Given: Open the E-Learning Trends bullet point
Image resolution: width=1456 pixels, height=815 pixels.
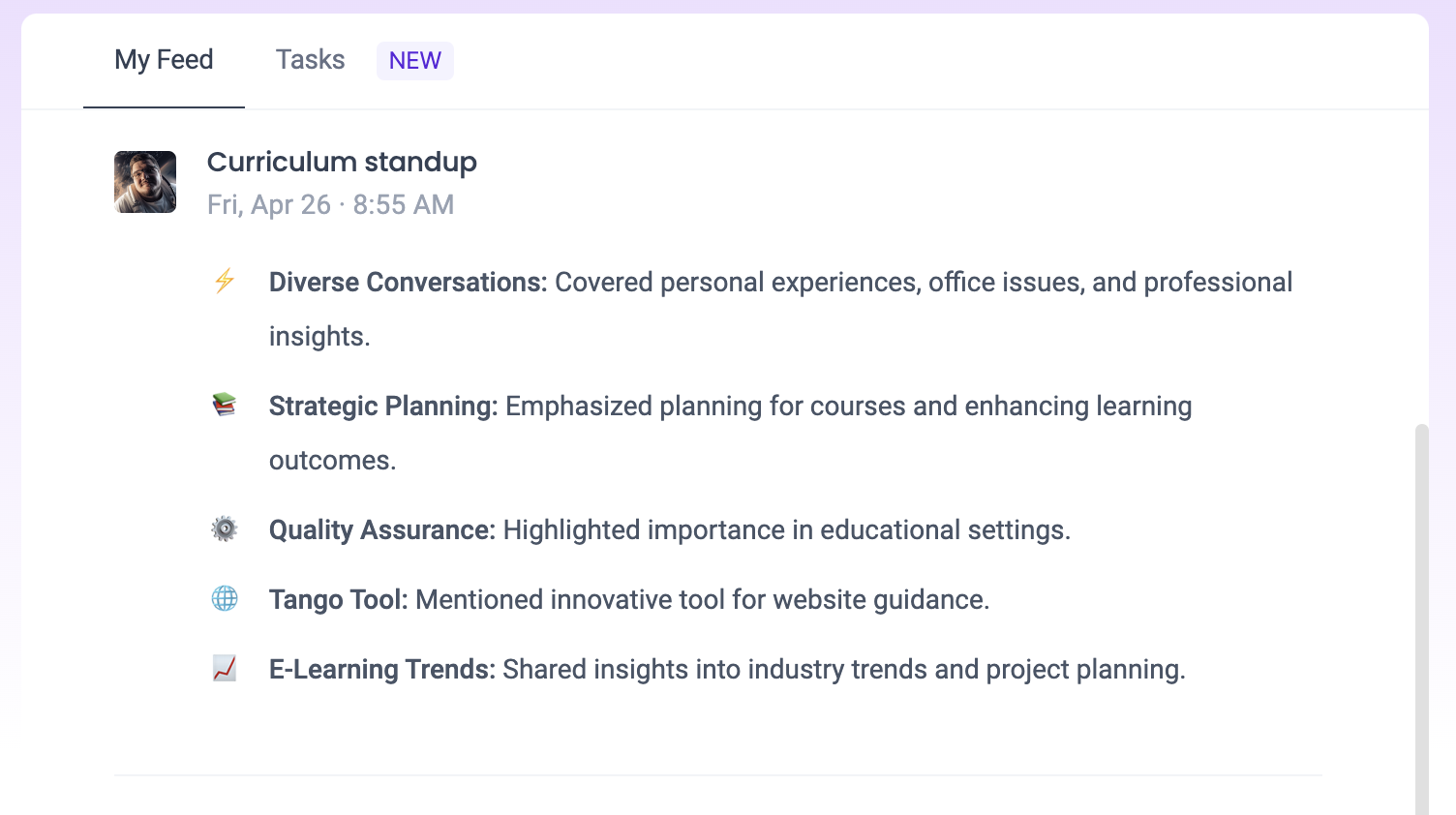Looking at the screenshot, I should click(x=726, y=669).
